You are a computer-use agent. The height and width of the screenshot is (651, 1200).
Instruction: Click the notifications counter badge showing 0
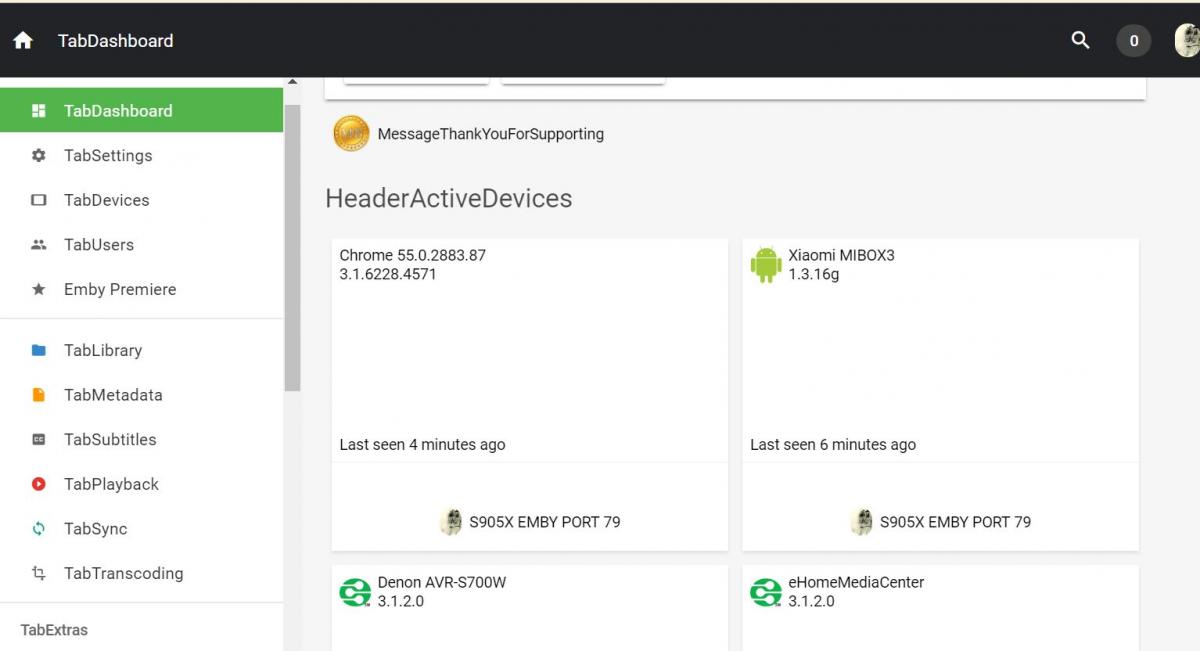pos(1133,41)
